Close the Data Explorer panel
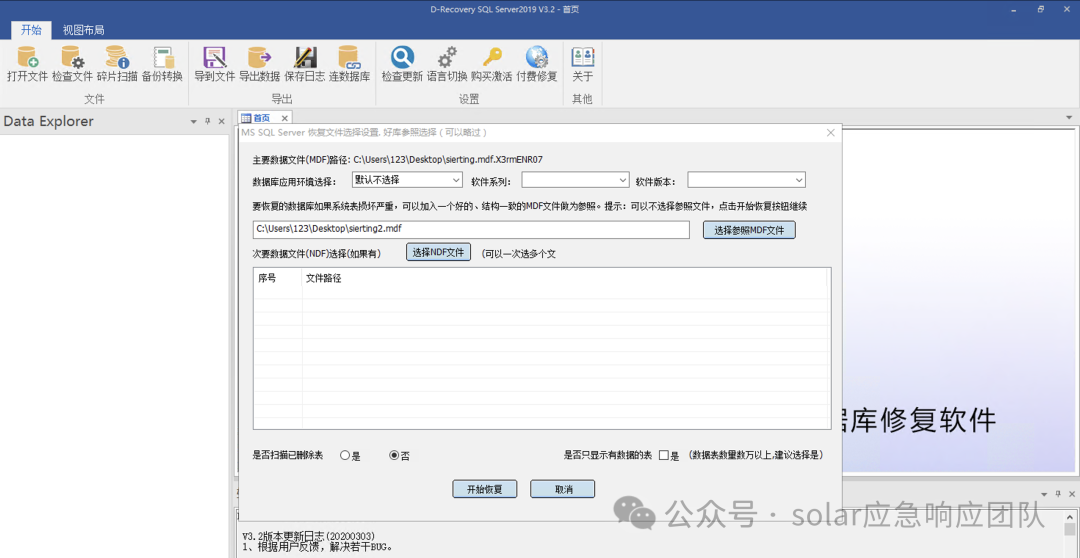 coord(221,121)
